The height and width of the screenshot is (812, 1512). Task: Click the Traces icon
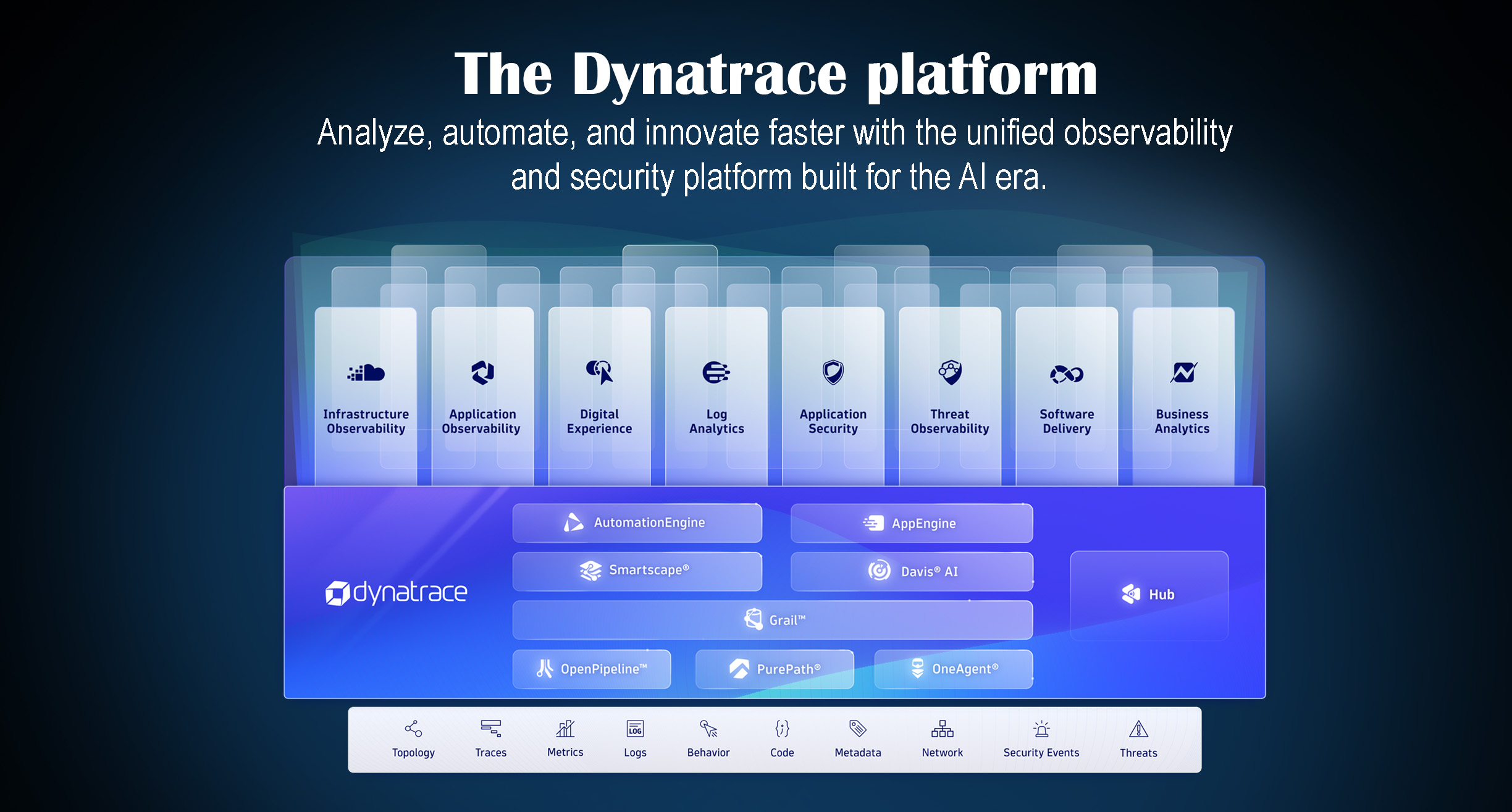[x=491, y=729]
